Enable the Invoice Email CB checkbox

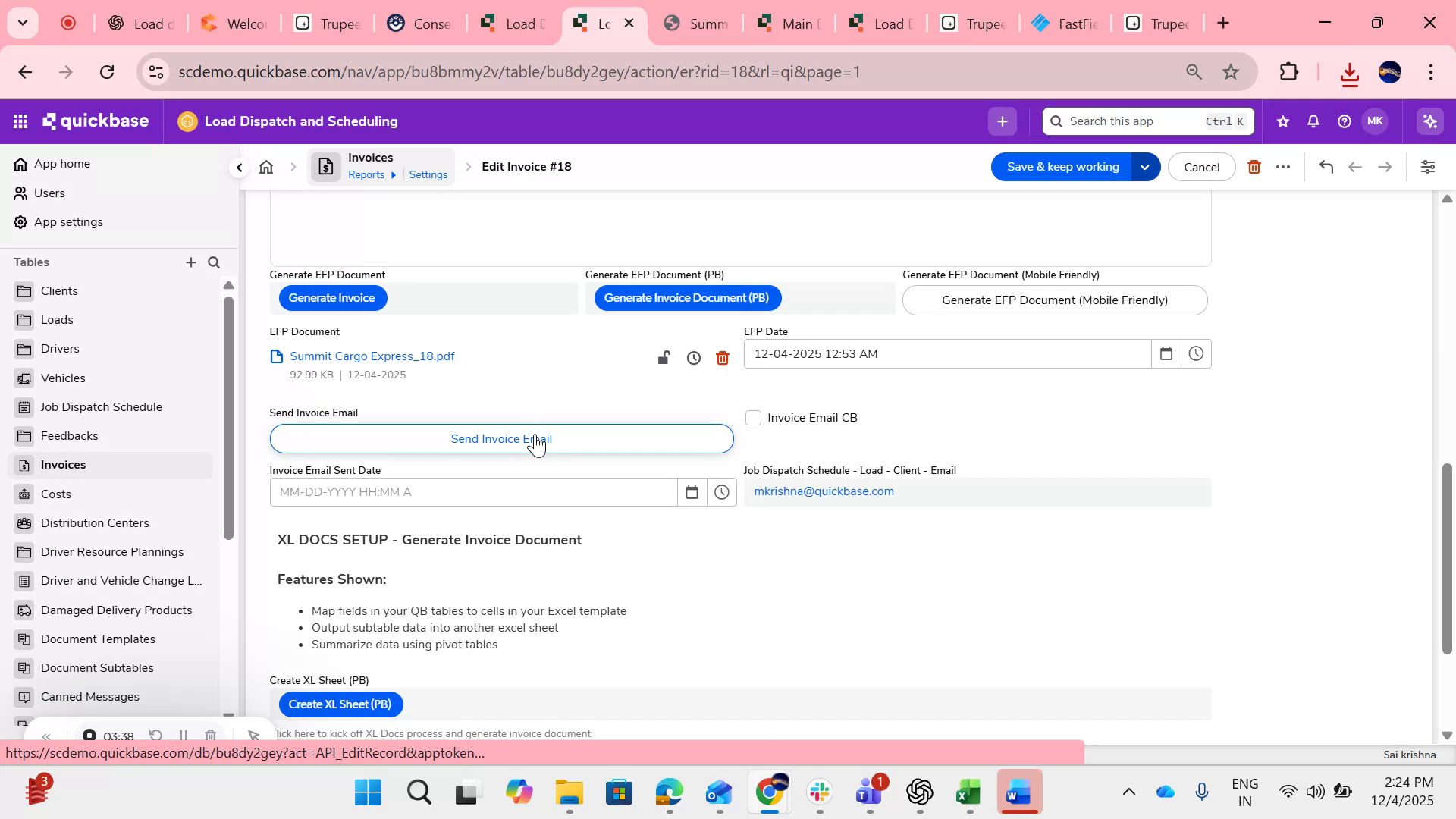[x=753, y=417]
